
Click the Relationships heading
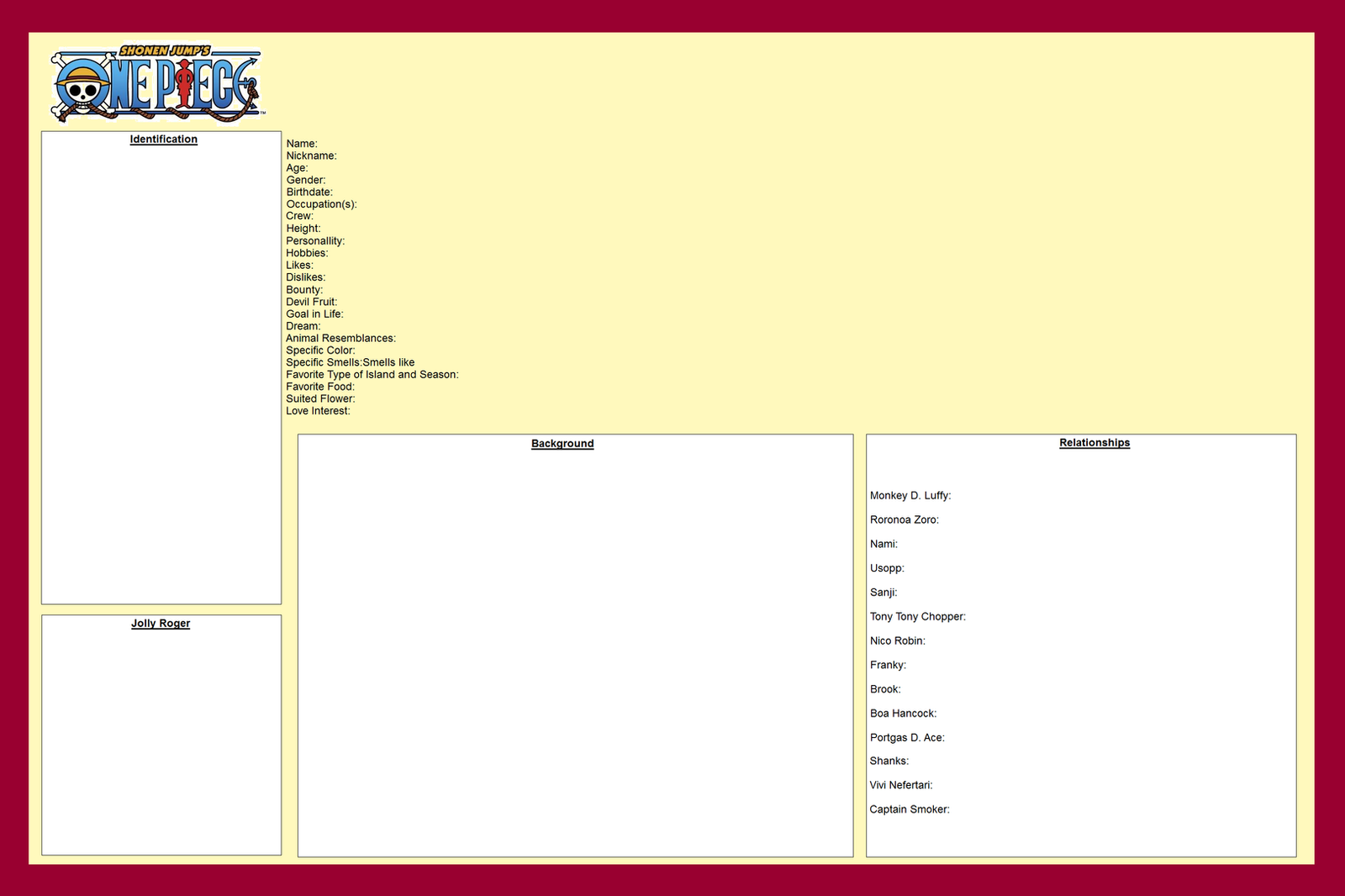(x=1094, y=443)
